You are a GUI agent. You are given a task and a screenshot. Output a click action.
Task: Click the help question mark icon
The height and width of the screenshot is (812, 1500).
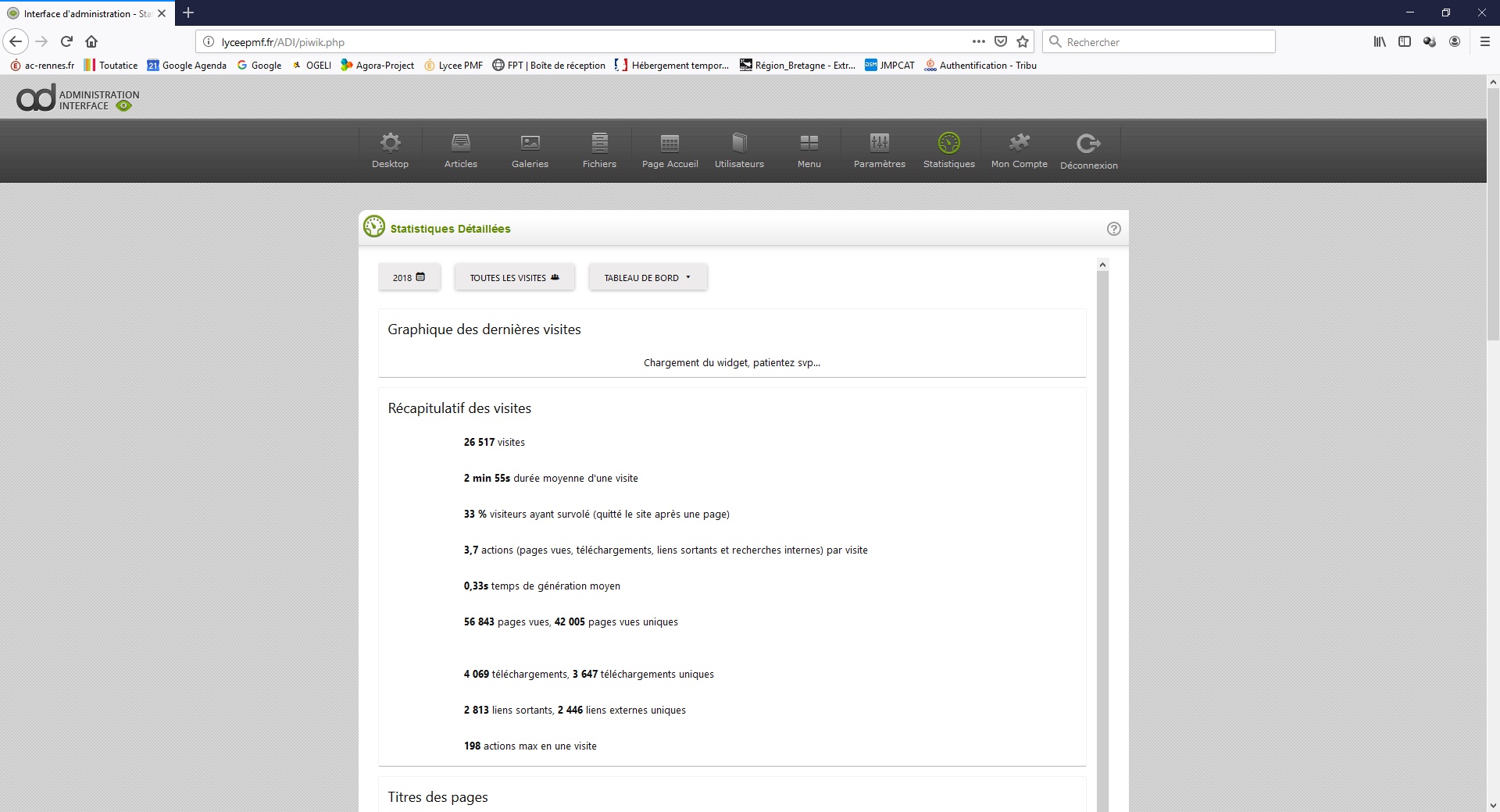pos(1113,229)
